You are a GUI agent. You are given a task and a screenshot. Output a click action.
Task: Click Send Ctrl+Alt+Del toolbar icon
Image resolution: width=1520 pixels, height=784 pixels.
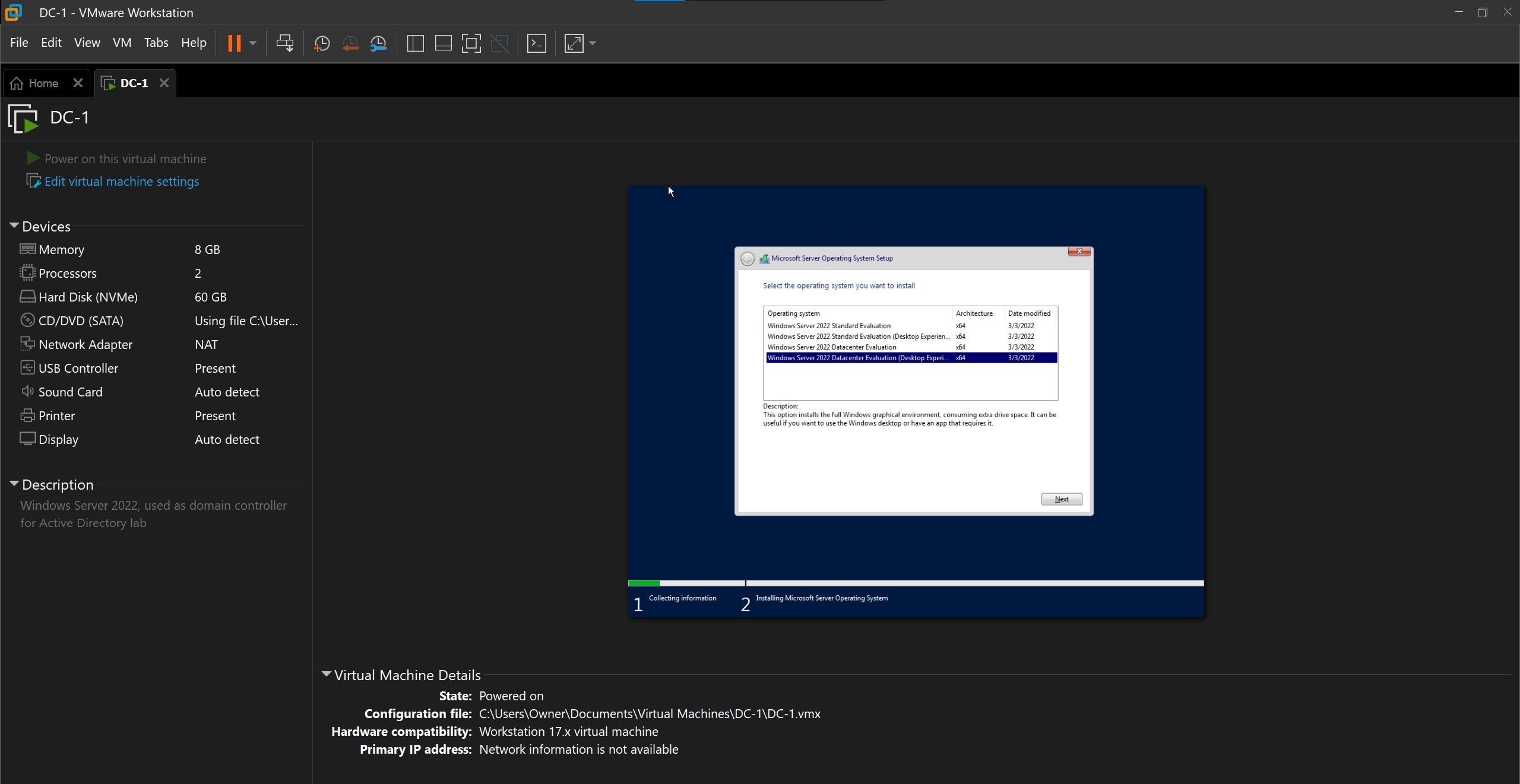[285, 43]
